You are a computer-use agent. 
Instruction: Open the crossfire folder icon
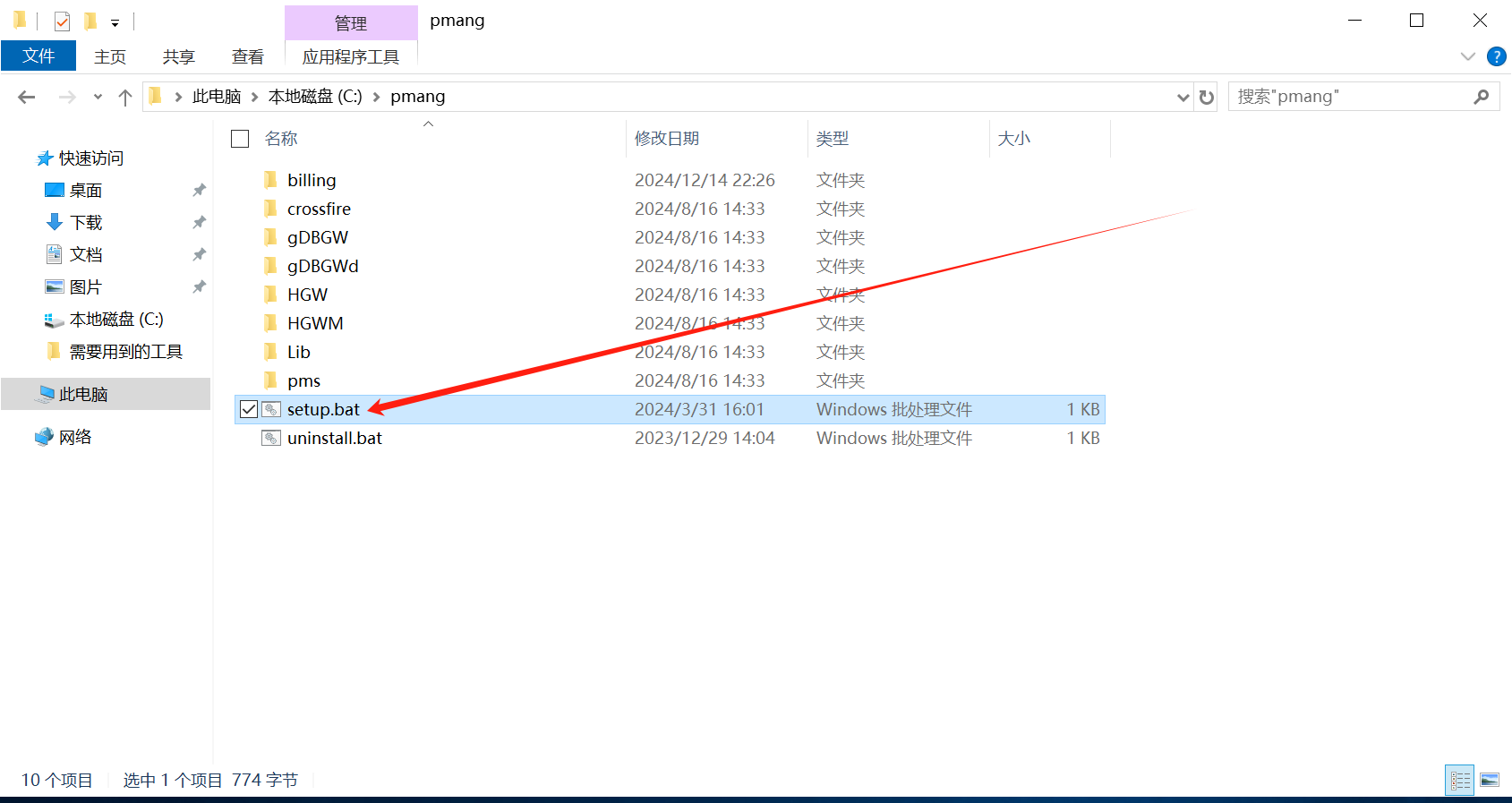point(271,209)
